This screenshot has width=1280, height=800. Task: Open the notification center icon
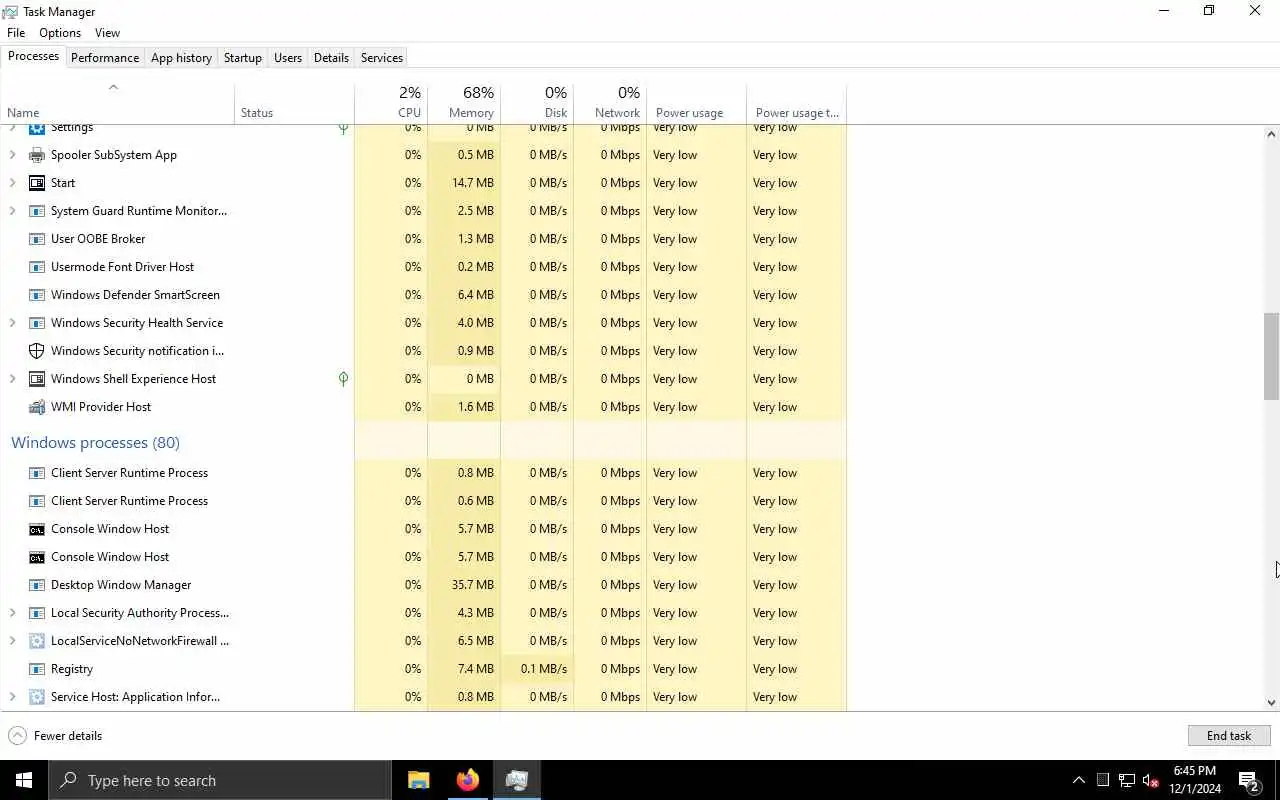click(1248, 780)
